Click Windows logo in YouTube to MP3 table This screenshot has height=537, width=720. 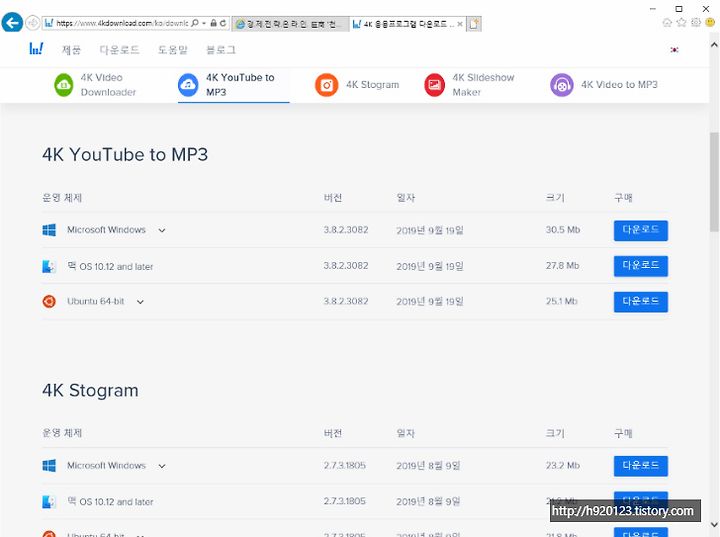[49, 230]
